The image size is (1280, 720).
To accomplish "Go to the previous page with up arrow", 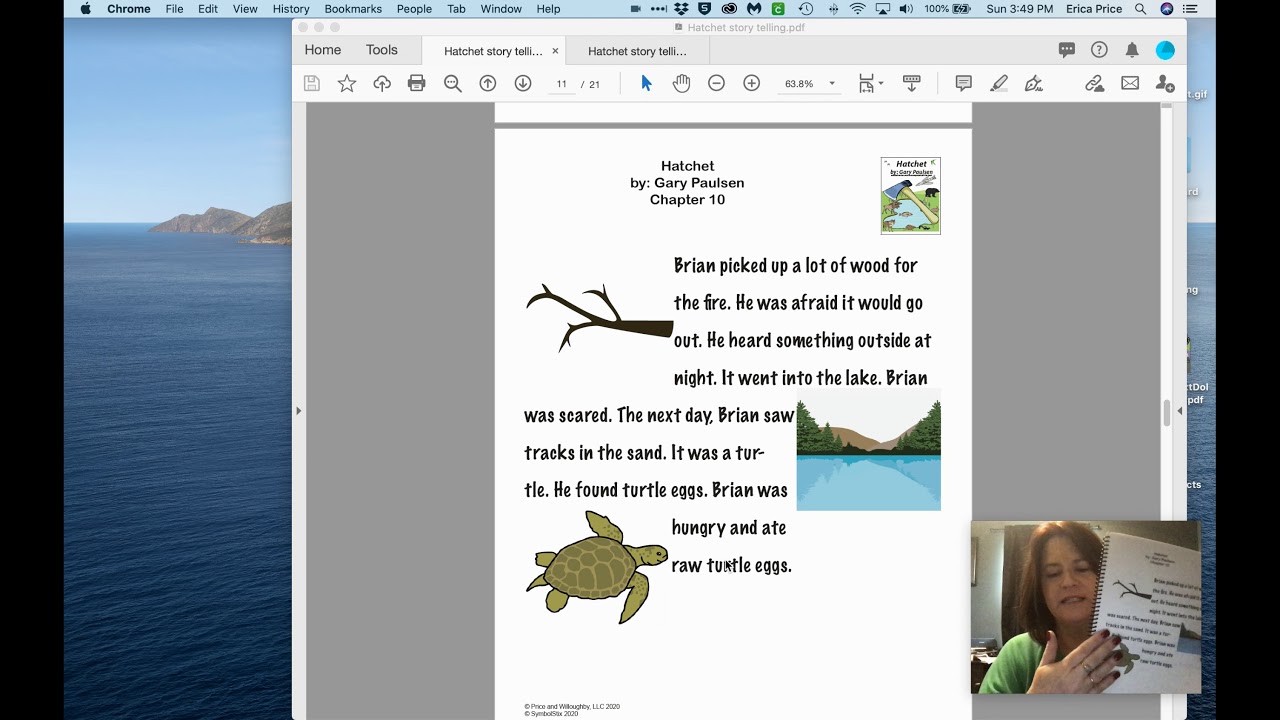I will pos(488,84).
